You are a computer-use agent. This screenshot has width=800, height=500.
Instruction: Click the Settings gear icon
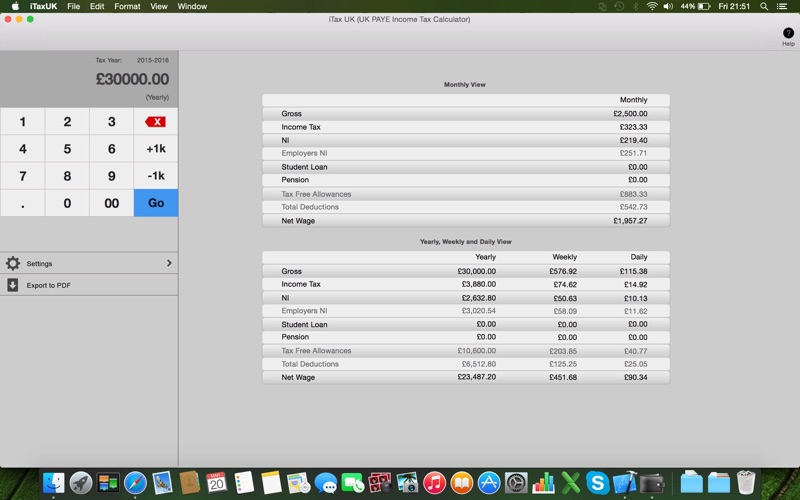13,263
